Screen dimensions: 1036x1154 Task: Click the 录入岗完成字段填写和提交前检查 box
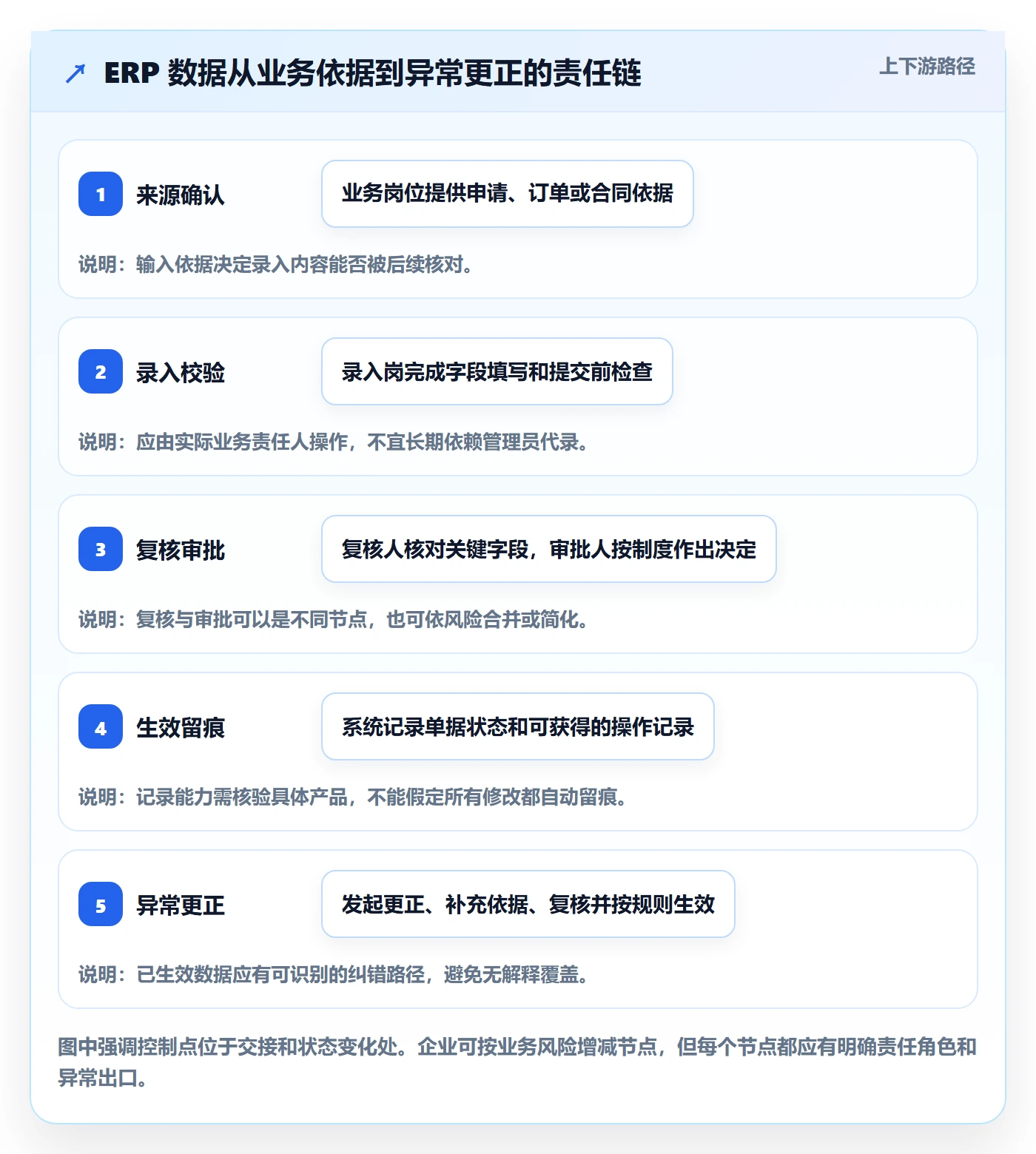coord(497,371)
